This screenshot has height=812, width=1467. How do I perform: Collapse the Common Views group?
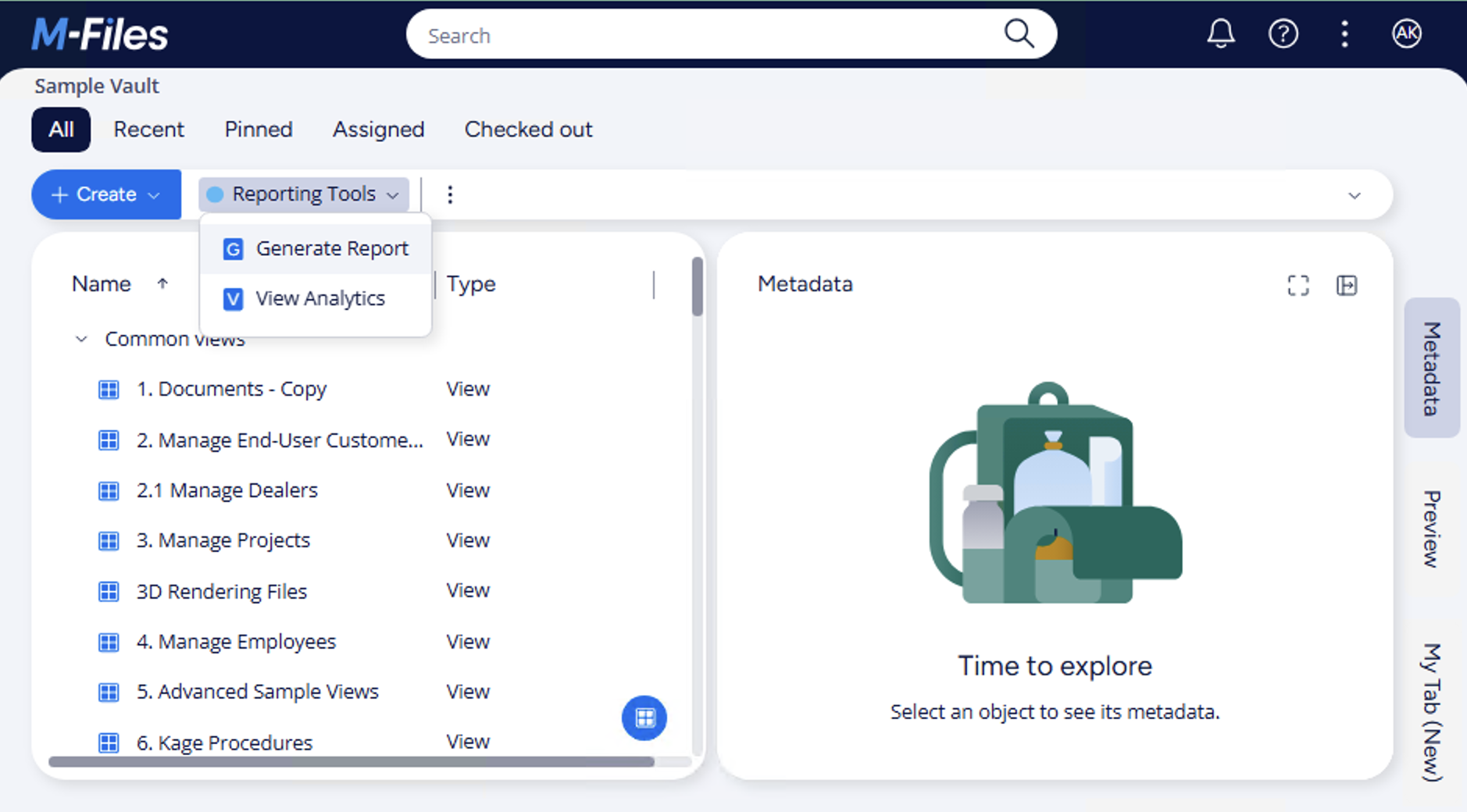tap(81, 340)
